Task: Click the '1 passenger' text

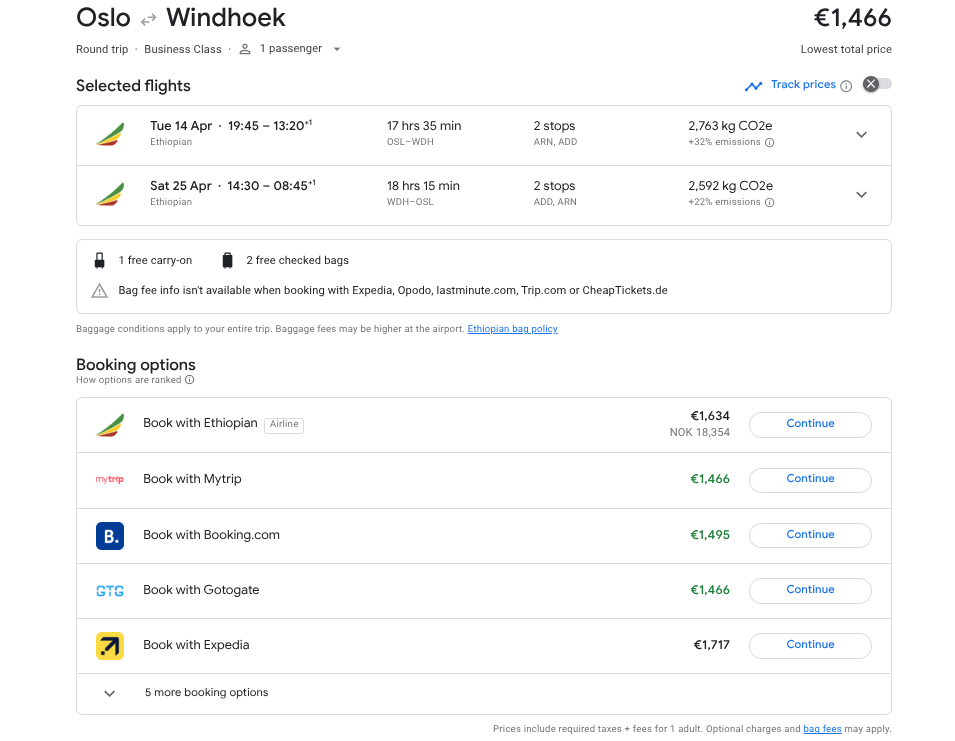Action: click(x=291, y=49)
